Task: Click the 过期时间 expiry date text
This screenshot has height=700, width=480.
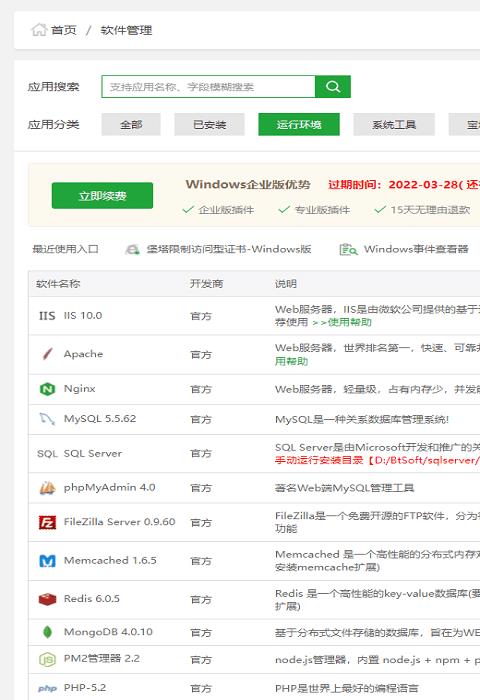Action: click(404, 185)
